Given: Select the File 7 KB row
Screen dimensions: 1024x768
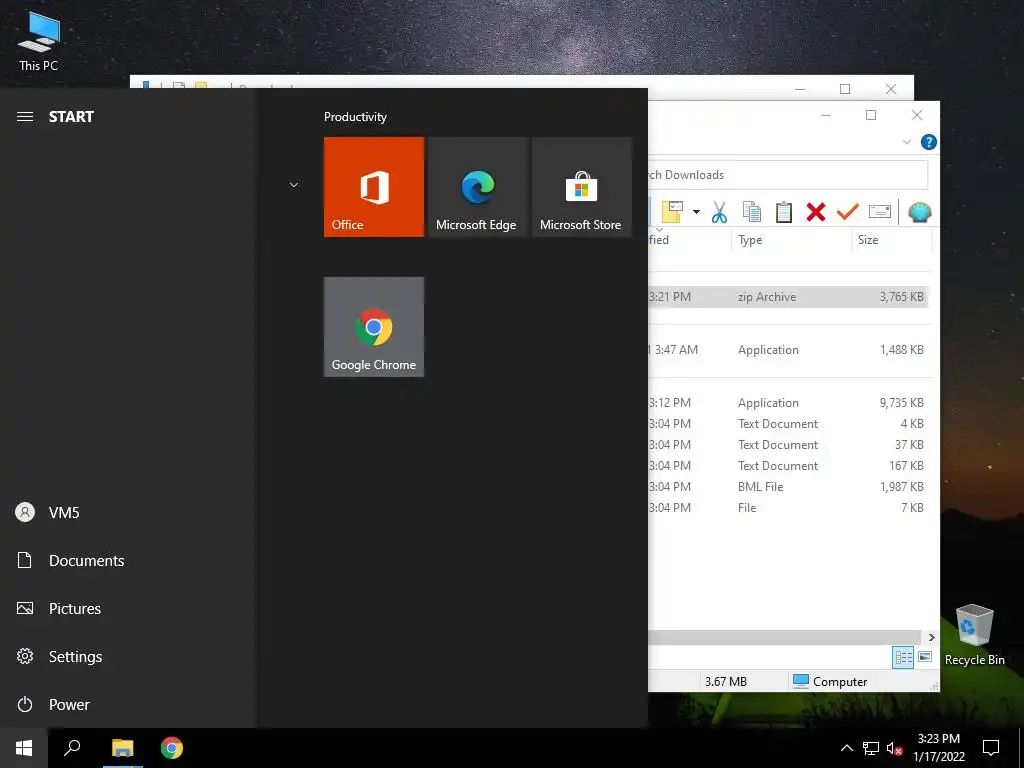Looking at the screenshot, I should [x=788, y=507].
